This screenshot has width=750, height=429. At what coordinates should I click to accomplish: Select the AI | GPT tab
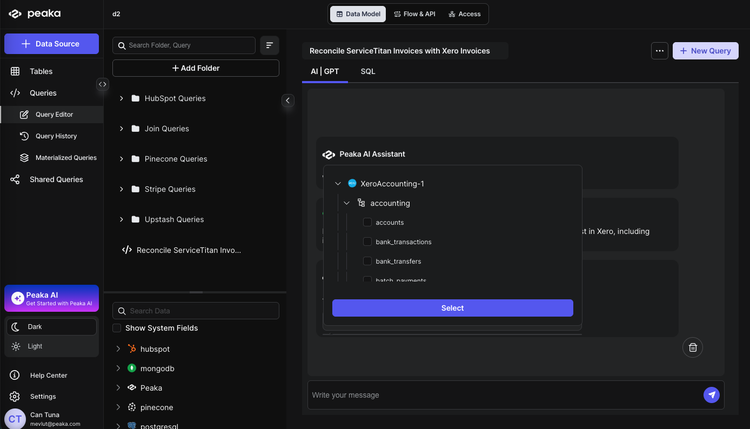click(325, 71)
